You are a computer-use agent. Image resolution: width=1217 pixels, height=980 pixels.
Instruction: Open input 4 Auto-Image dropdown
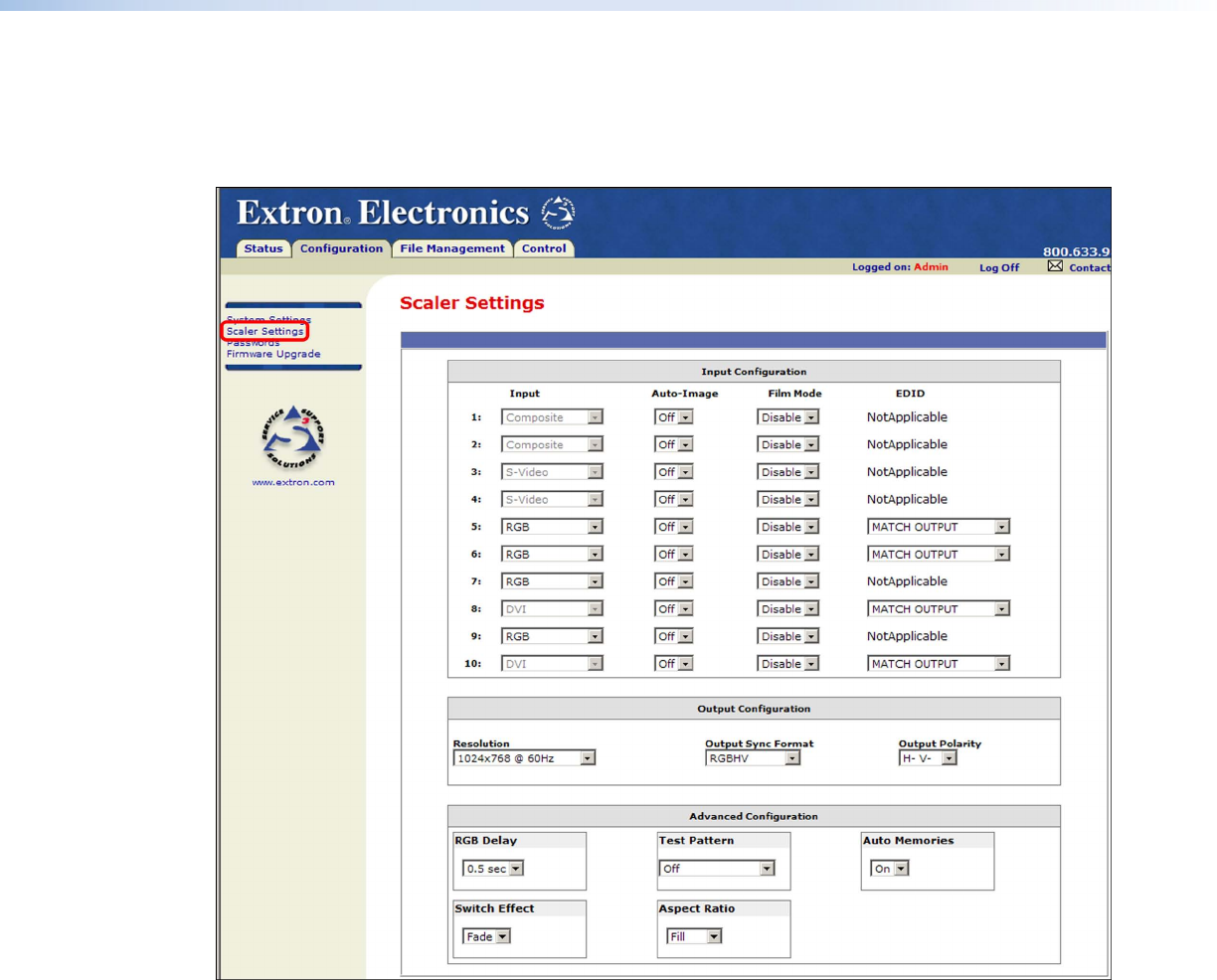coord(673,500)
